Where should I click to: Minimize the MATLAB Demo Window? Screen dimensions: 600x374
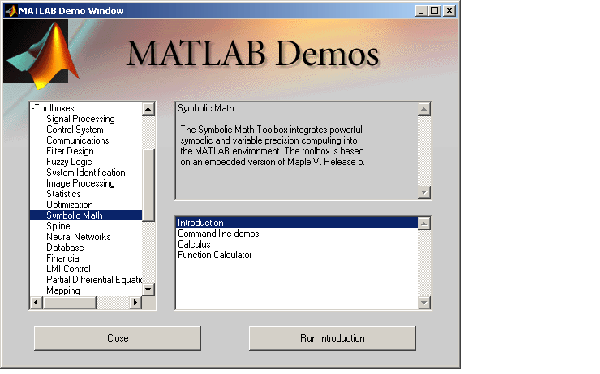421,11
